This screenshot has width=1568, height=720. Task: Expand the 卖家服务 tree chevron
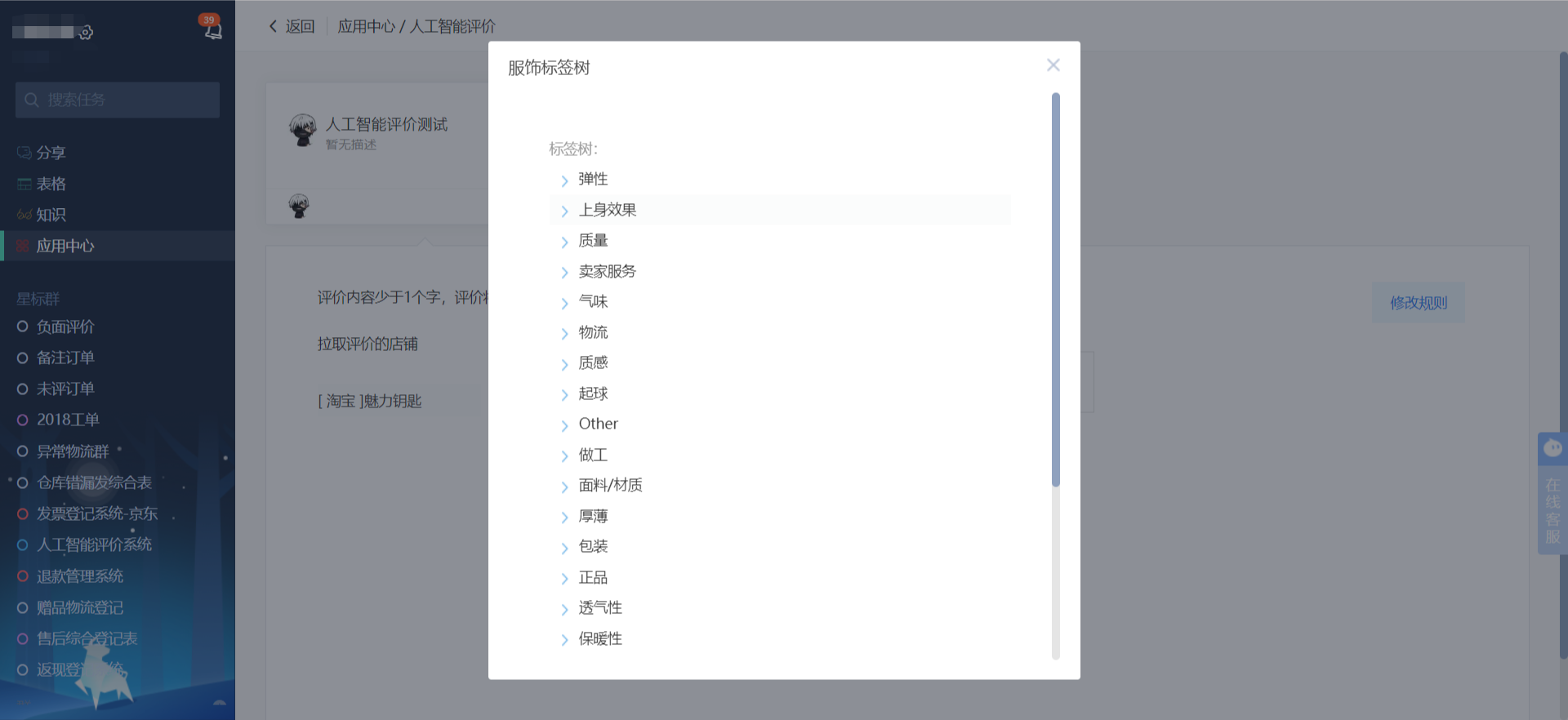[x=564, y=272]
